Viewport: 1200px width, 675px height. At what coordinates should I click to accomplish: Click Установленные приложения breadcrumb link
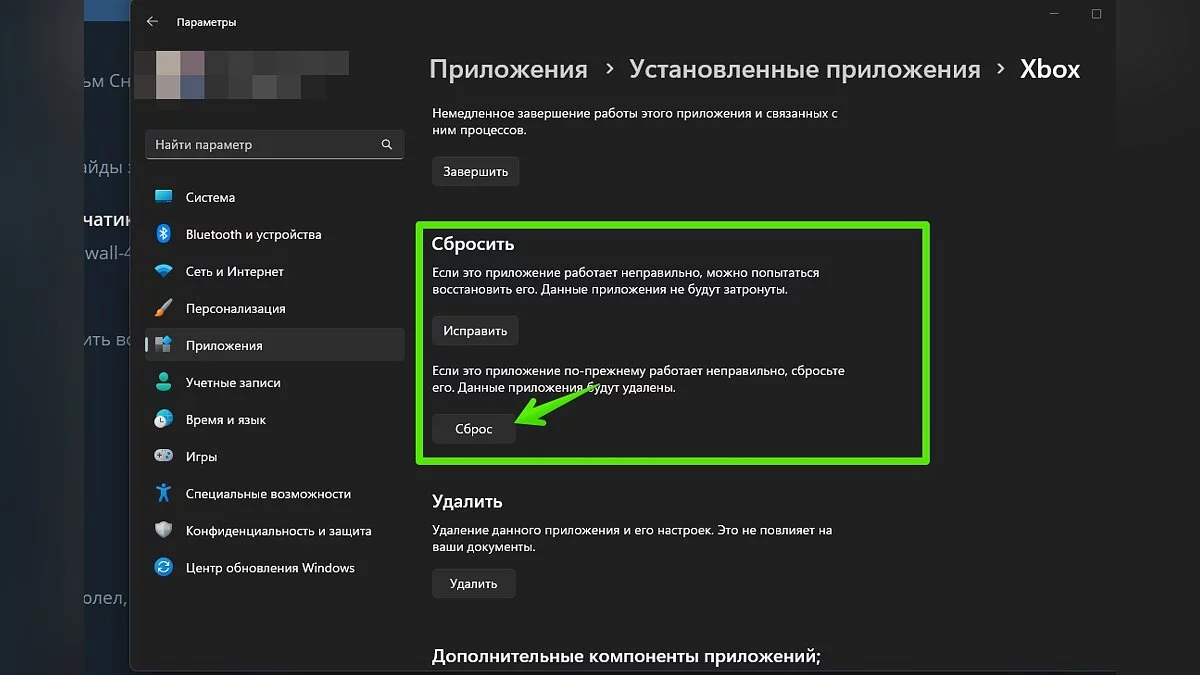pyautogui.click(x=805, y=69)
